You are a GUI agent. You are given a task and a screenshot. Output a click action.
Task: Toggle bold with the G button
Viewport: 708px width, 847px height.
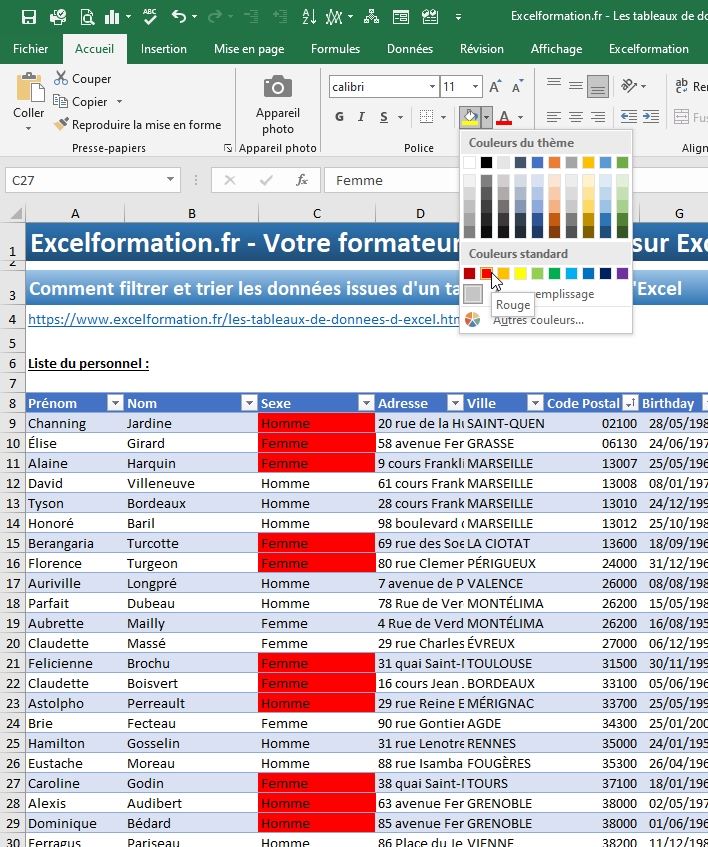(x=339, y=117)
